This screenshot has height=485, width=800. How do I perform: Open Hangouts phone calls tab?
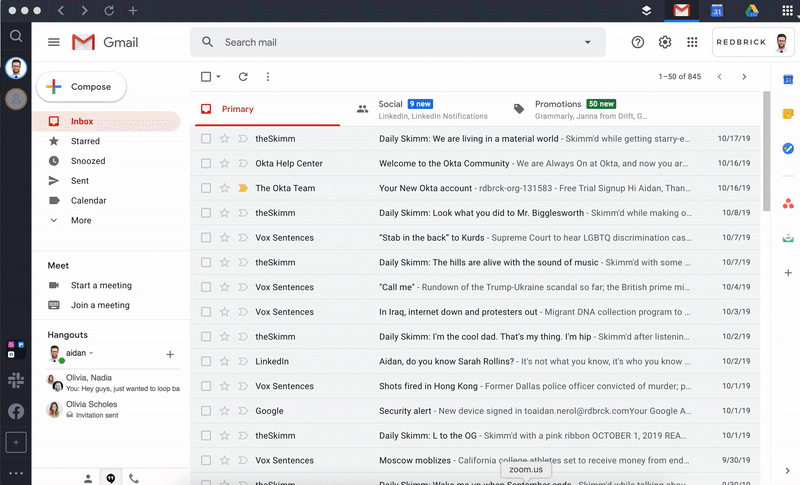(x=134, y=478)
